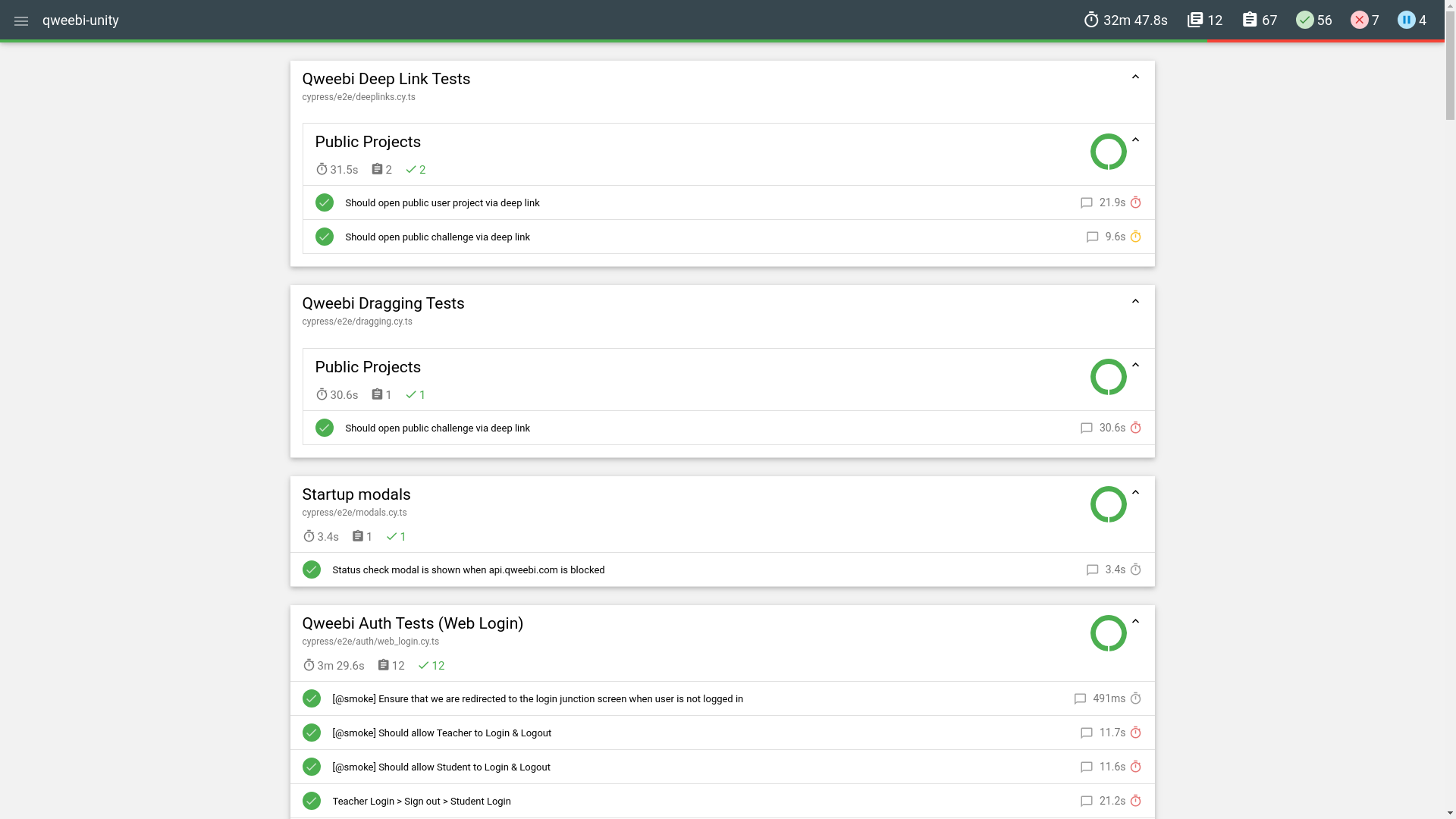Click donut chart in Deep Link Public Projects

pyautogui.click(x=1108, y=152)
